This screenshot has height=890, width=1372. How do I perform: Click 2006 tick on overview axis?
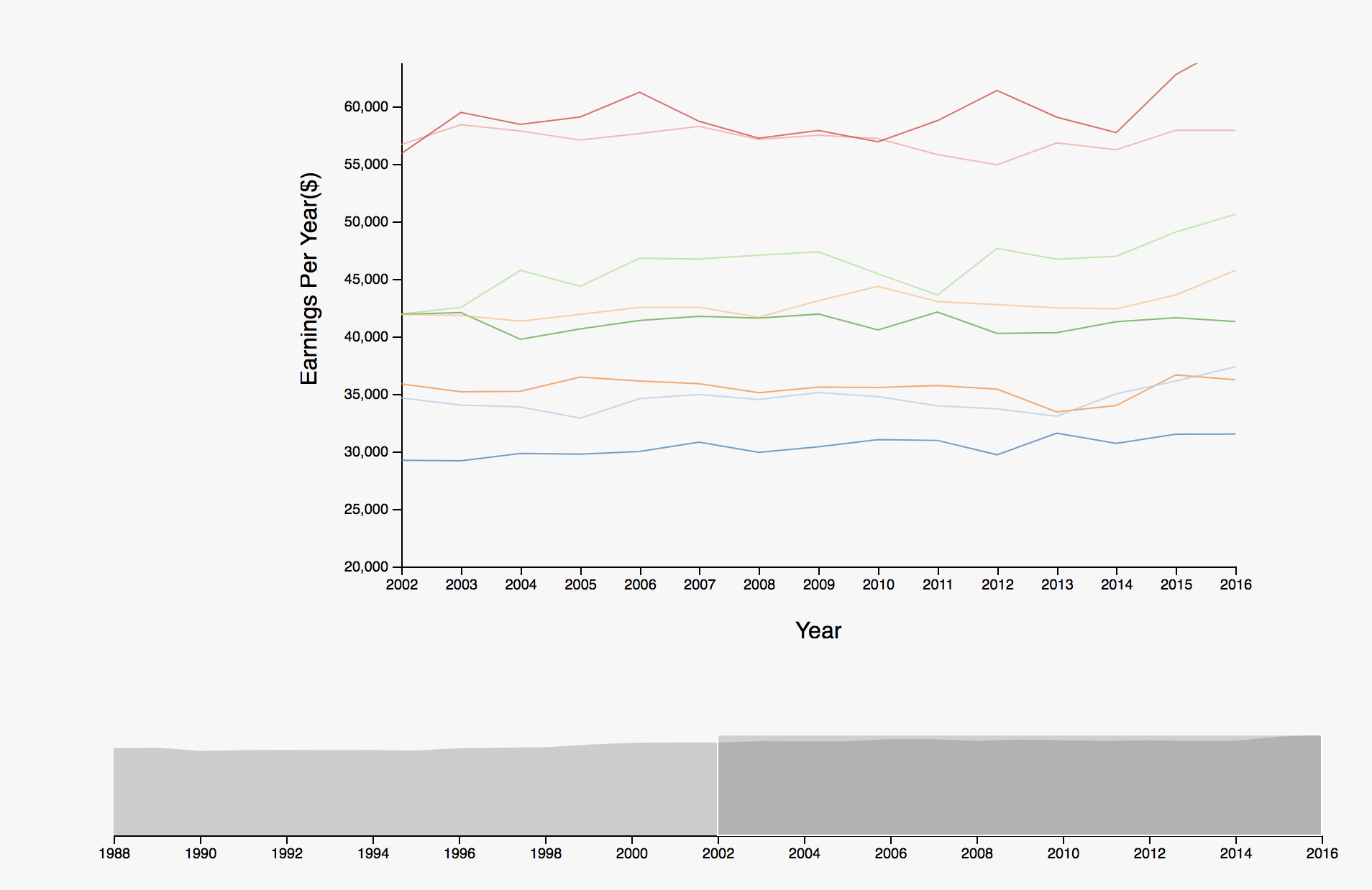click(x=891, y=853)
